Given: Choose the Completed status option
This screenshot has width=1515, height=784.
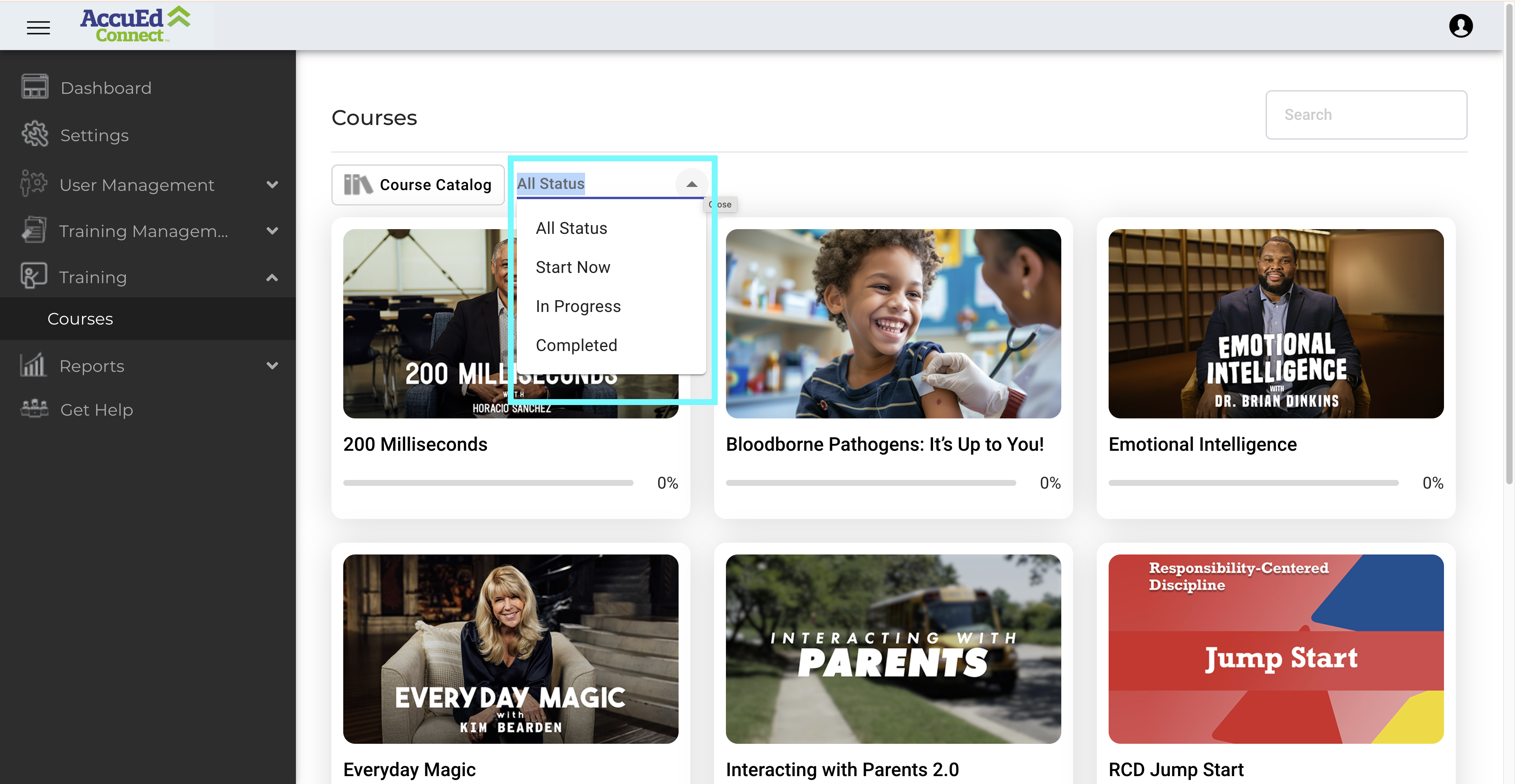Looking at the screenshot, I should (576, 345).
